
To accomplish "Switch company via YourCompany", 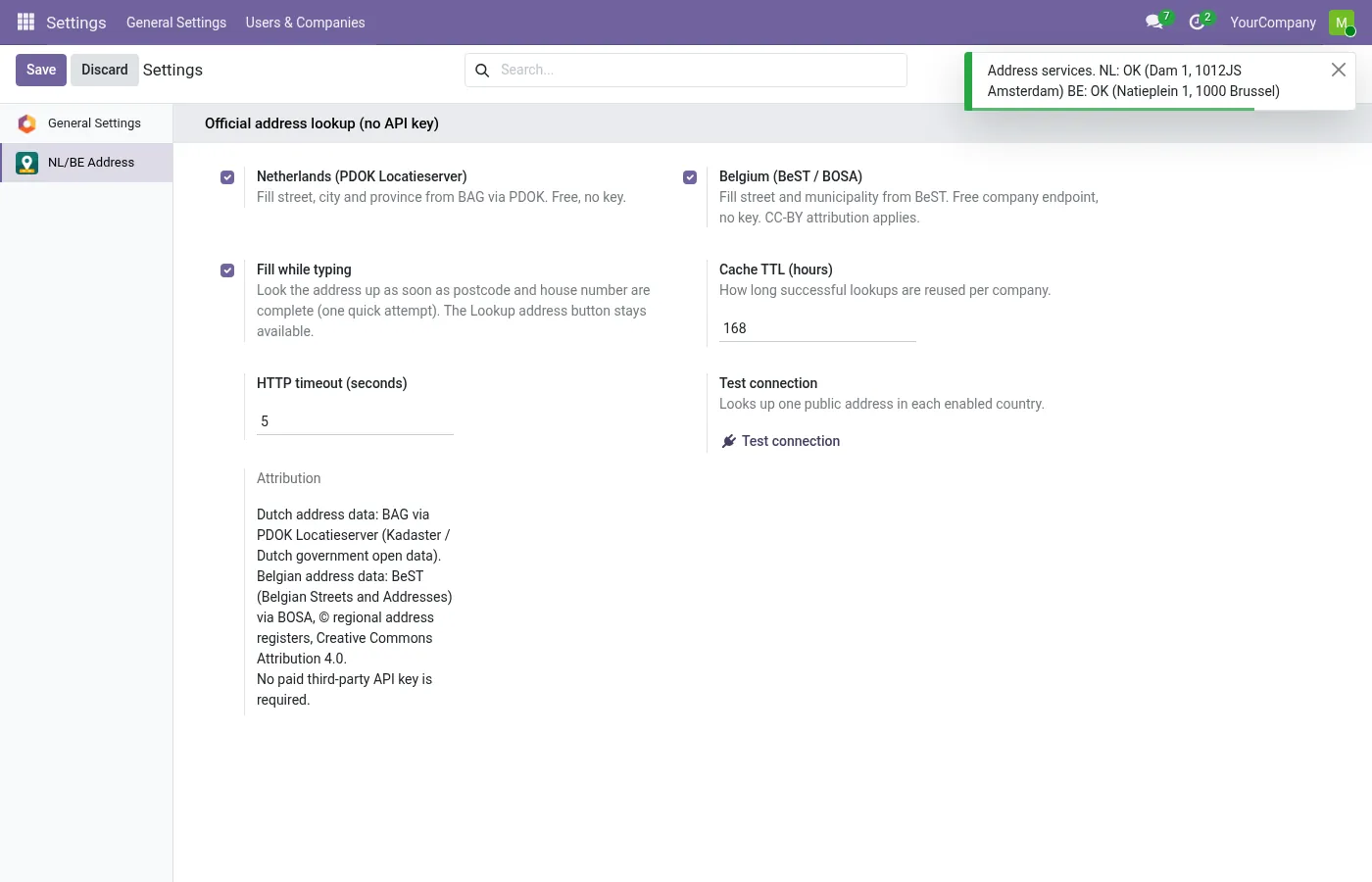I will click(1273, 23).
